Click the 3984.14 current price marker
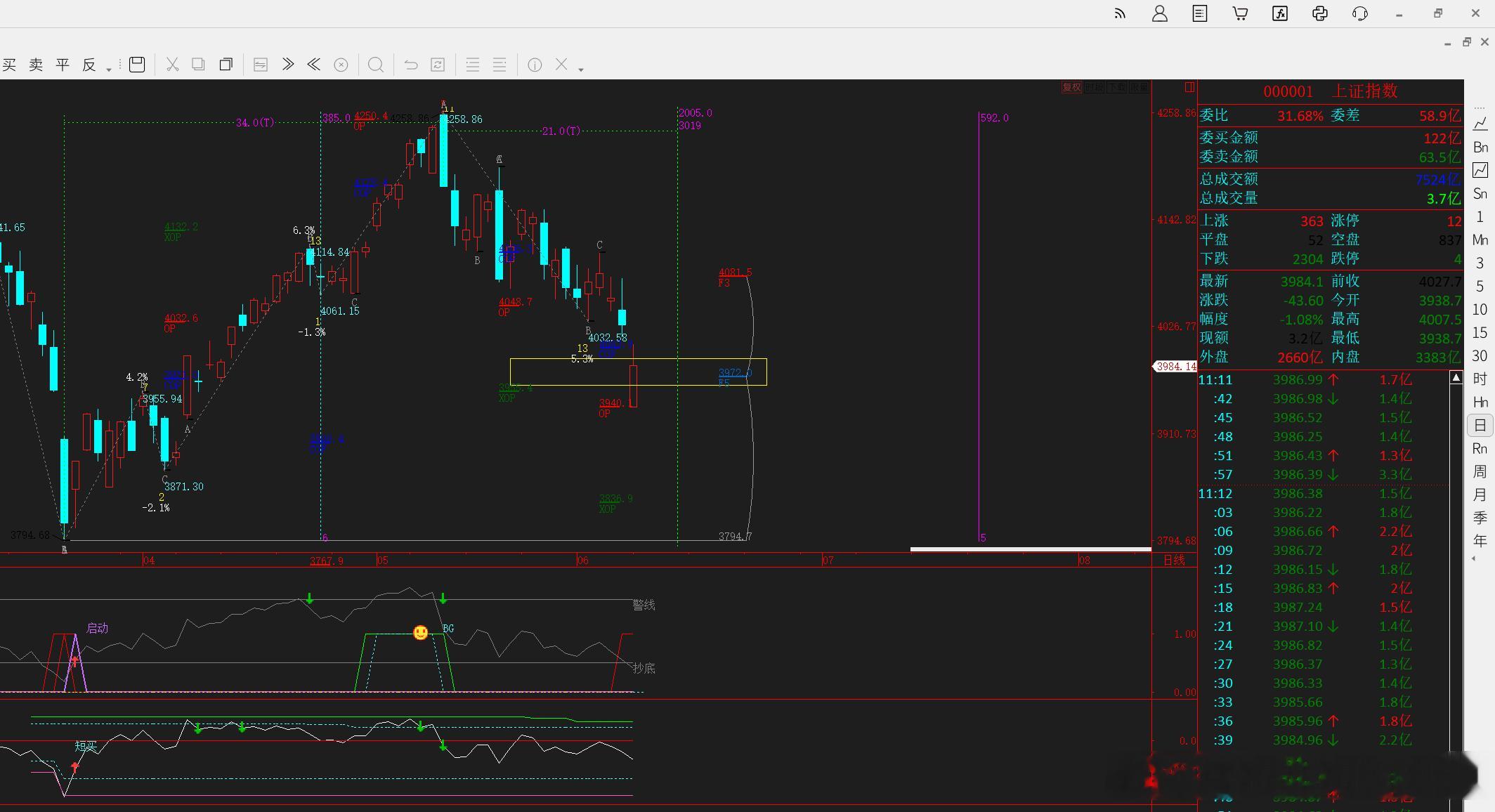The width and height of the screenshot is (1495, 812). (x=1175, y=366)
